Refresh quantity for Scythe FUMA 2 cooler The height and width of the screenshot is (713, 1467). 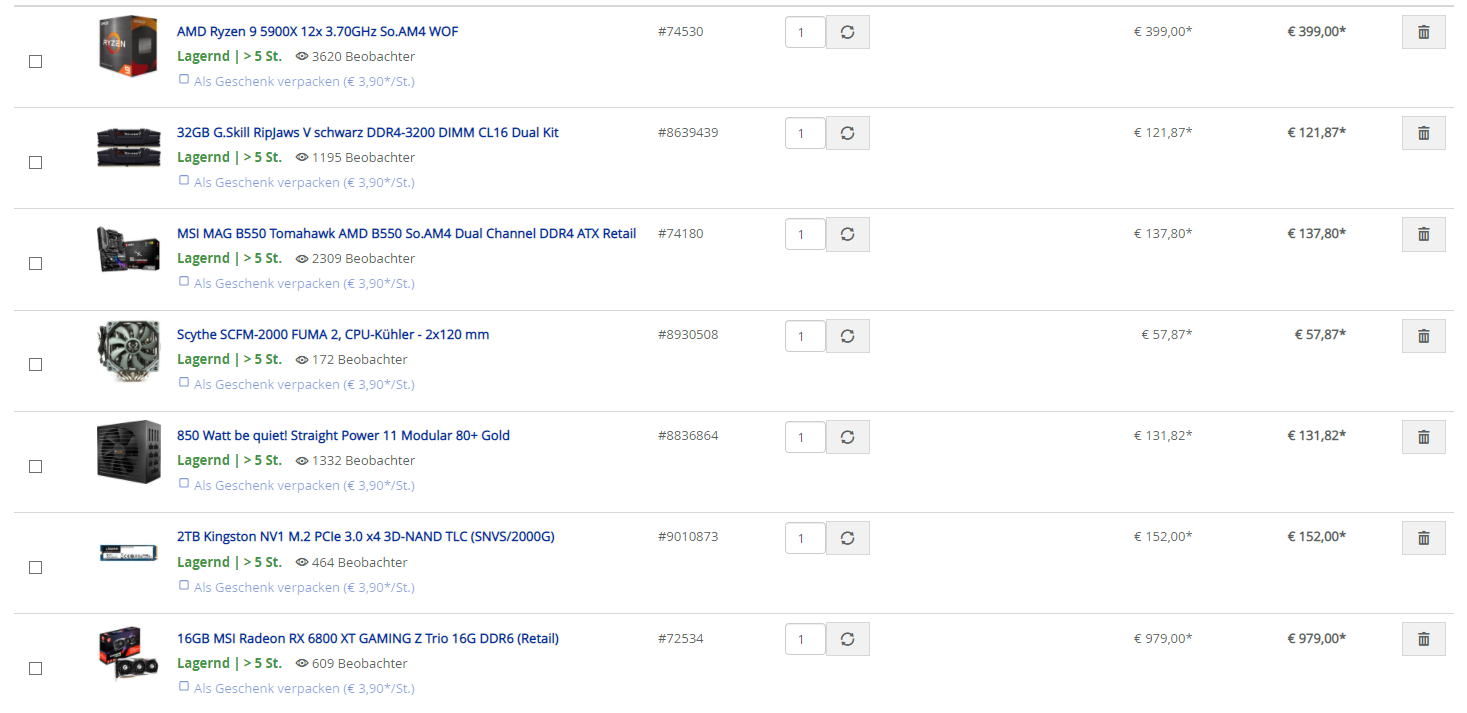coord(847,336)
